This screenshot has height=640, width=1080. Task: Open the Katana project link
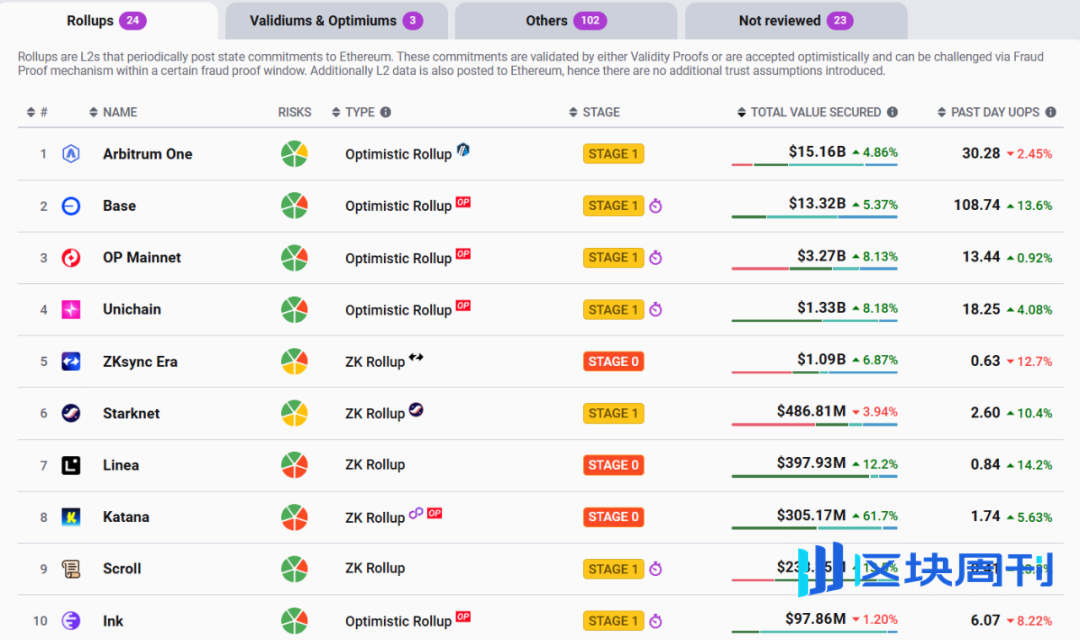point(126,517)
